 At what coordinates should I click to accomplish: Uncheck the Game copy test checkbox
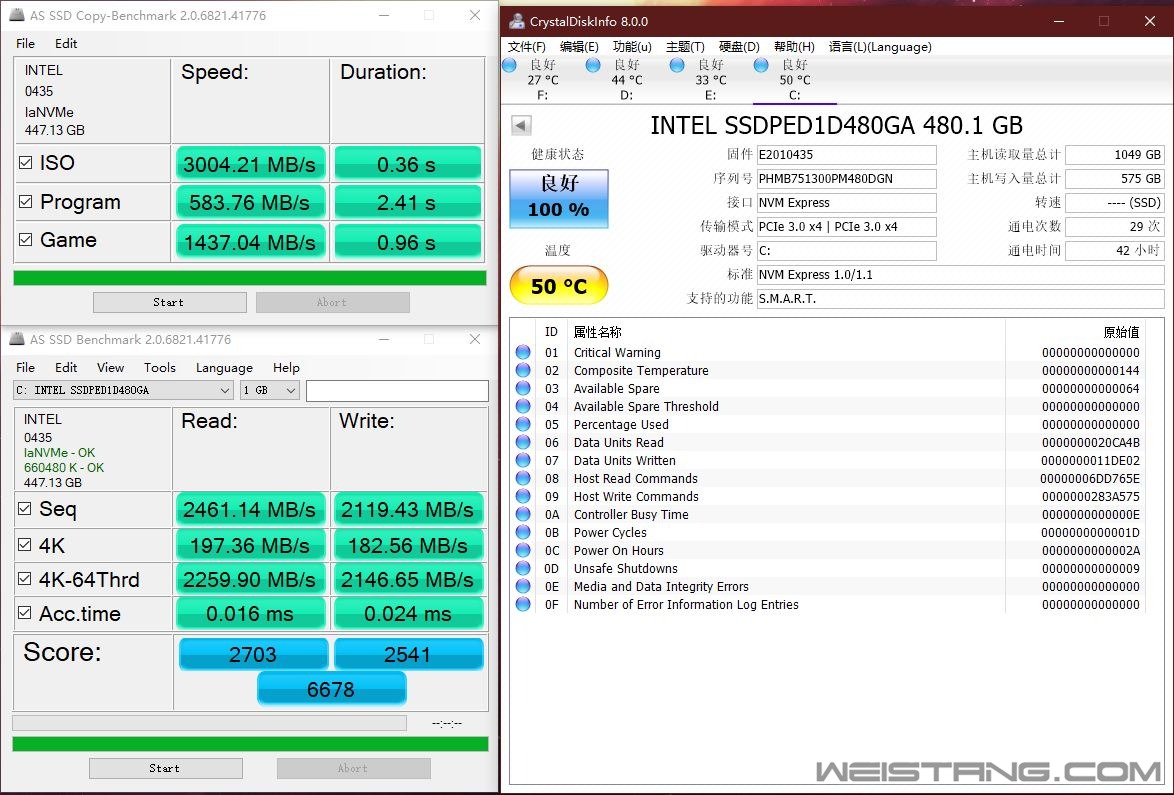25,240
